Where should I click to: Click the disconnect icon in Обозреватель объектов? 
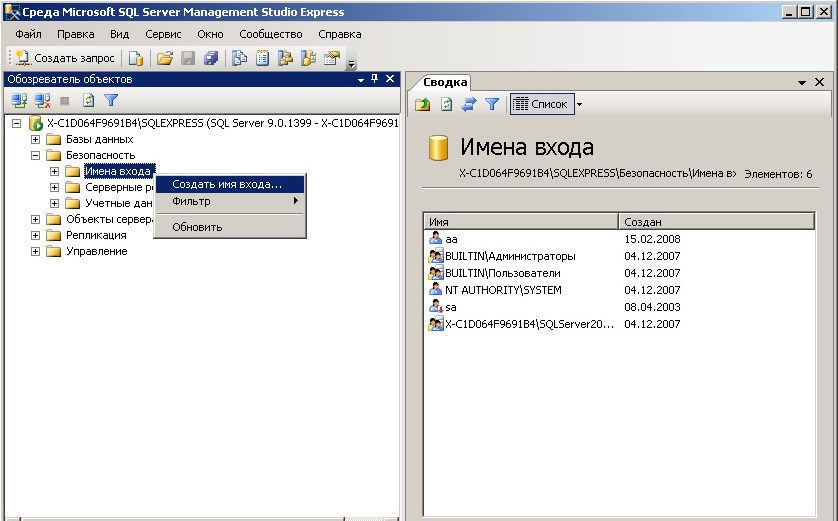(42, 100)
